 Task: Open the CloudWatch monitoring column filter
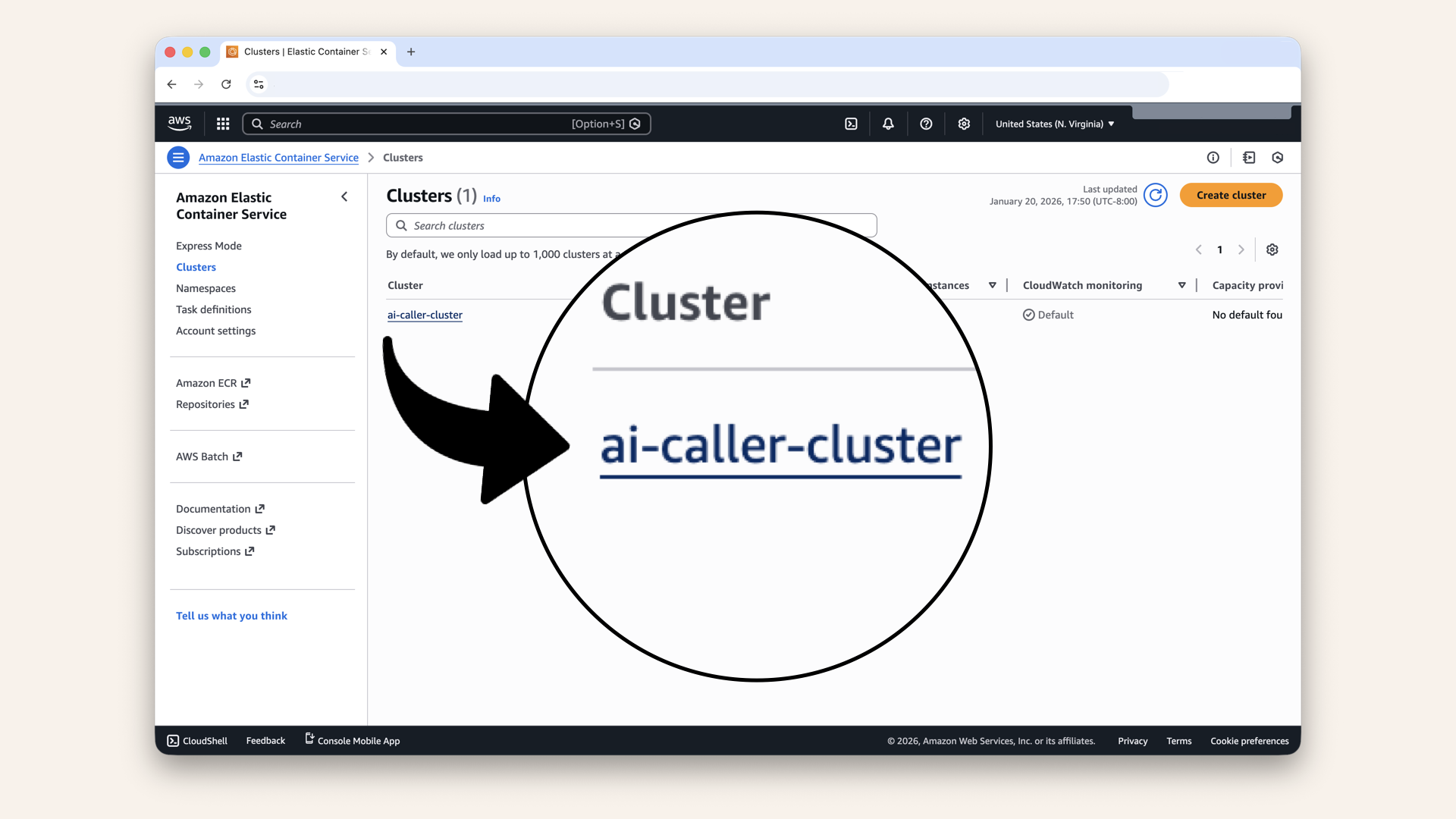tap(1181, 285)
